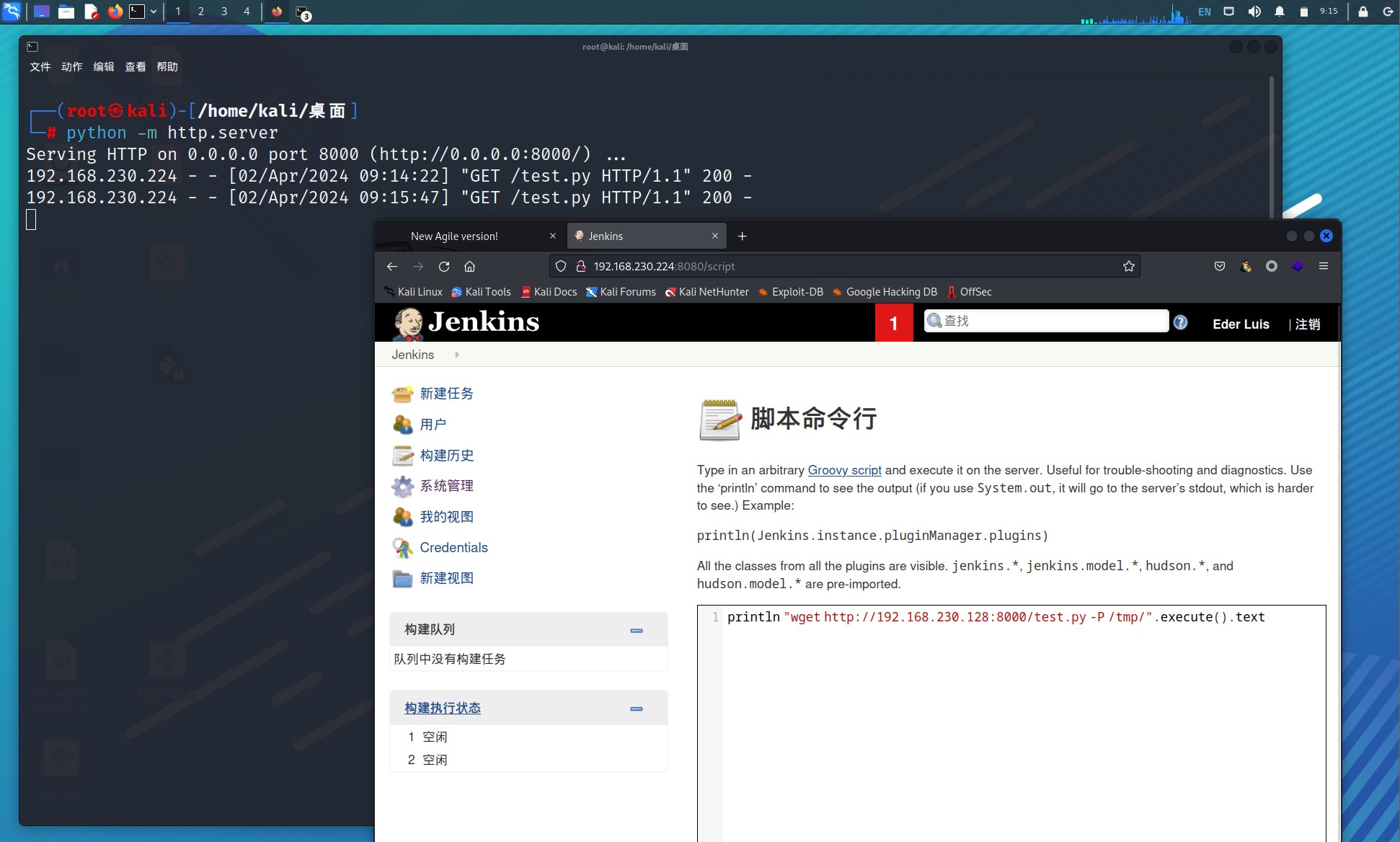Click the 查找 search box

[1046, 321]
